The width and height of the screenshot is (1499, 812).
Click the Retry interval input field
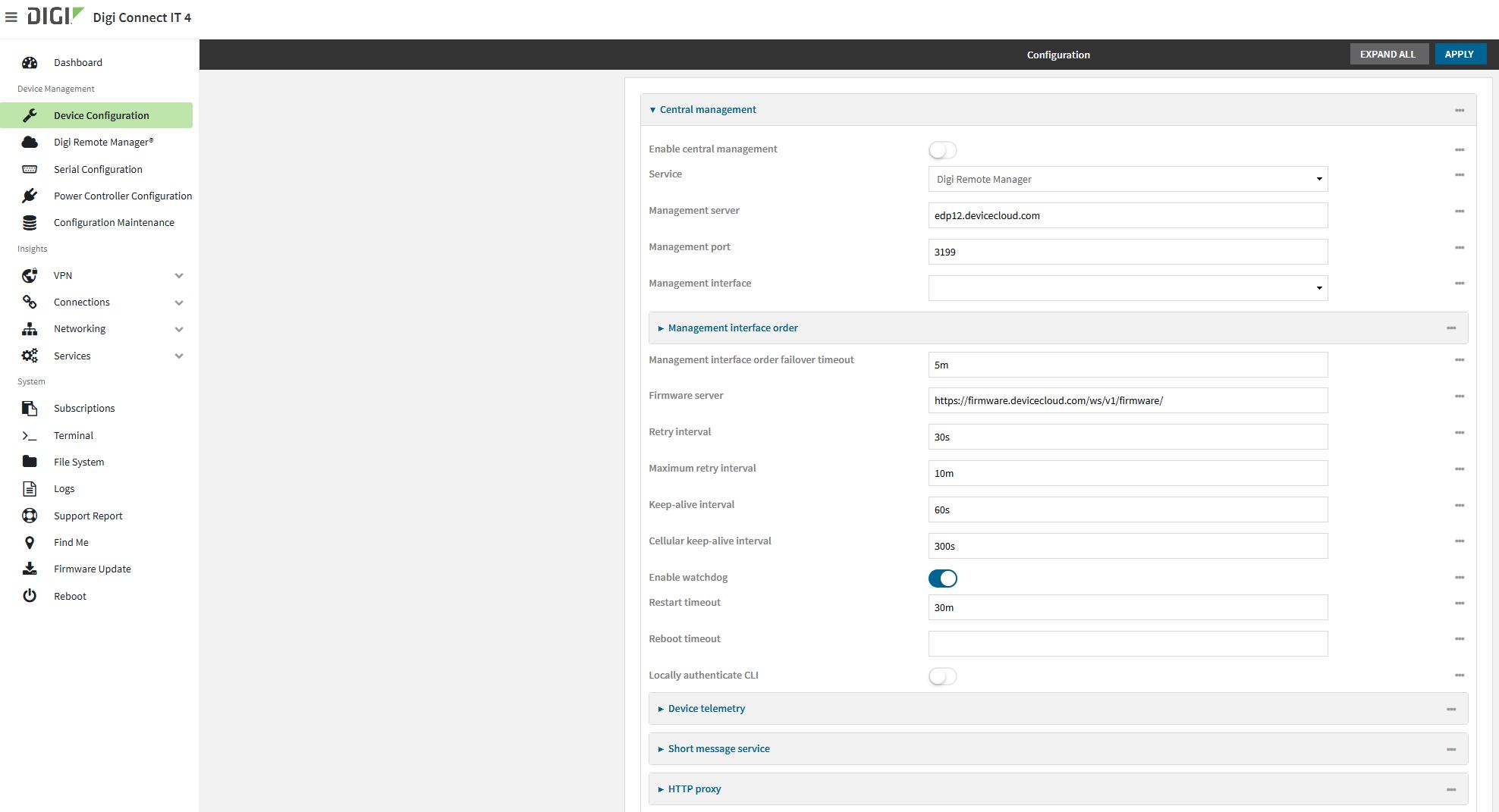1128,437
